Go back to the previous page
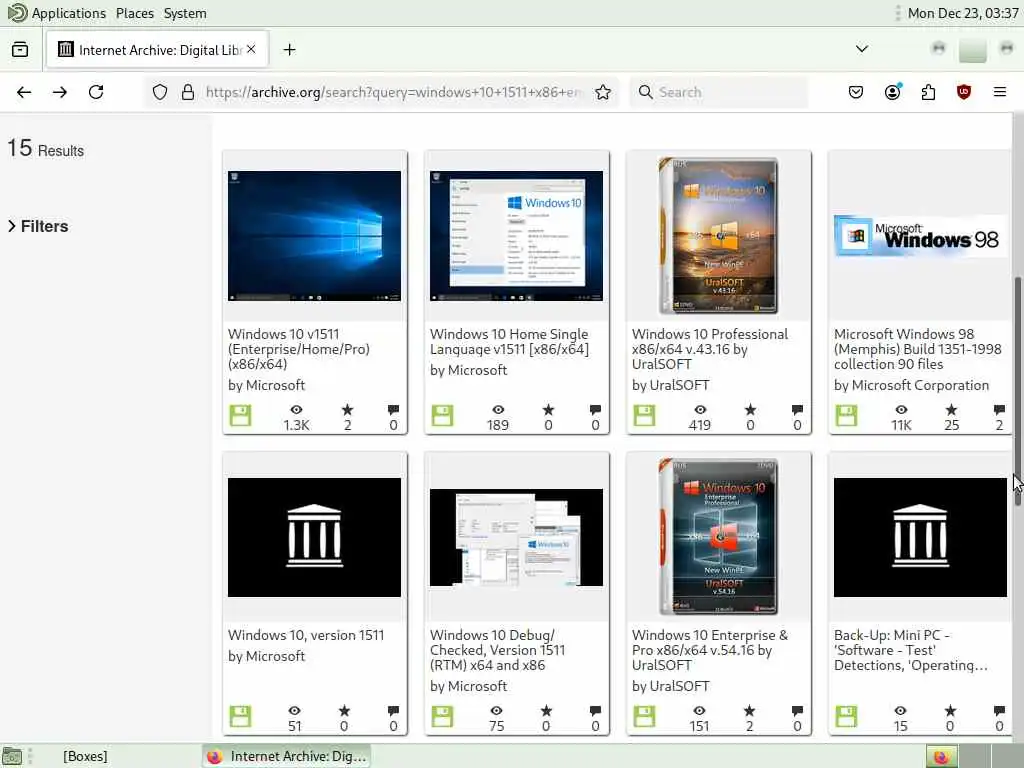Viewport: 1024px width, 768px height. 24,92
